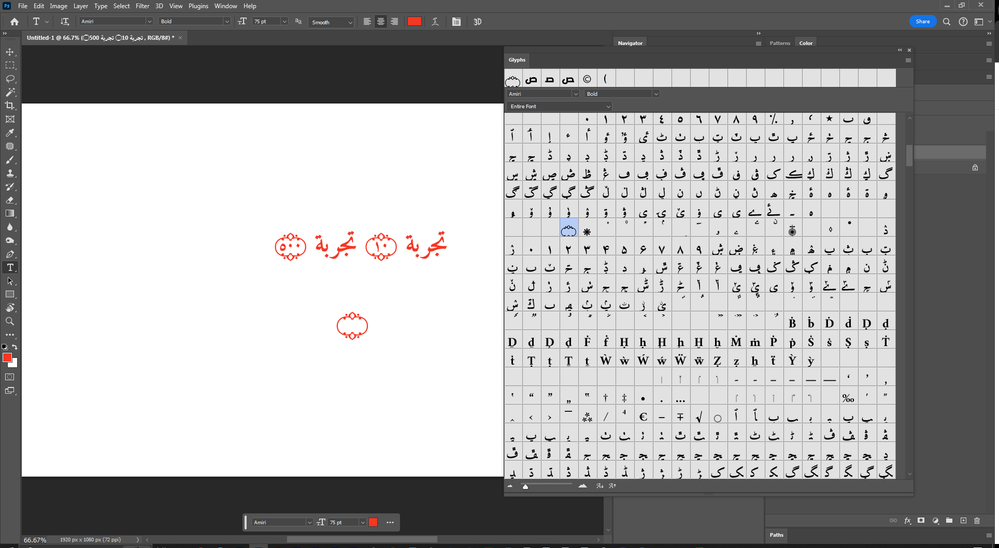Open the Window menu
The width and height of the screenshot is (999, 548).
coord(226,6)
